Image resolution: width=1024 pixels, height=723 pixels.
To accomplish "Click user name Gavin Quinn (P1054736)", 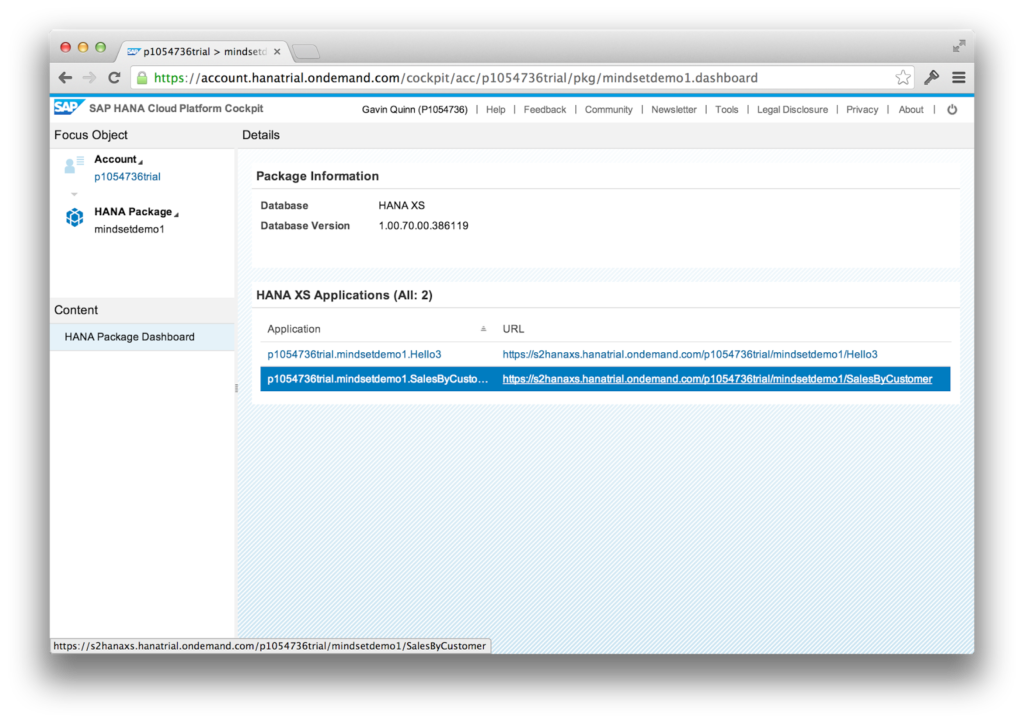I will (415, 110).
